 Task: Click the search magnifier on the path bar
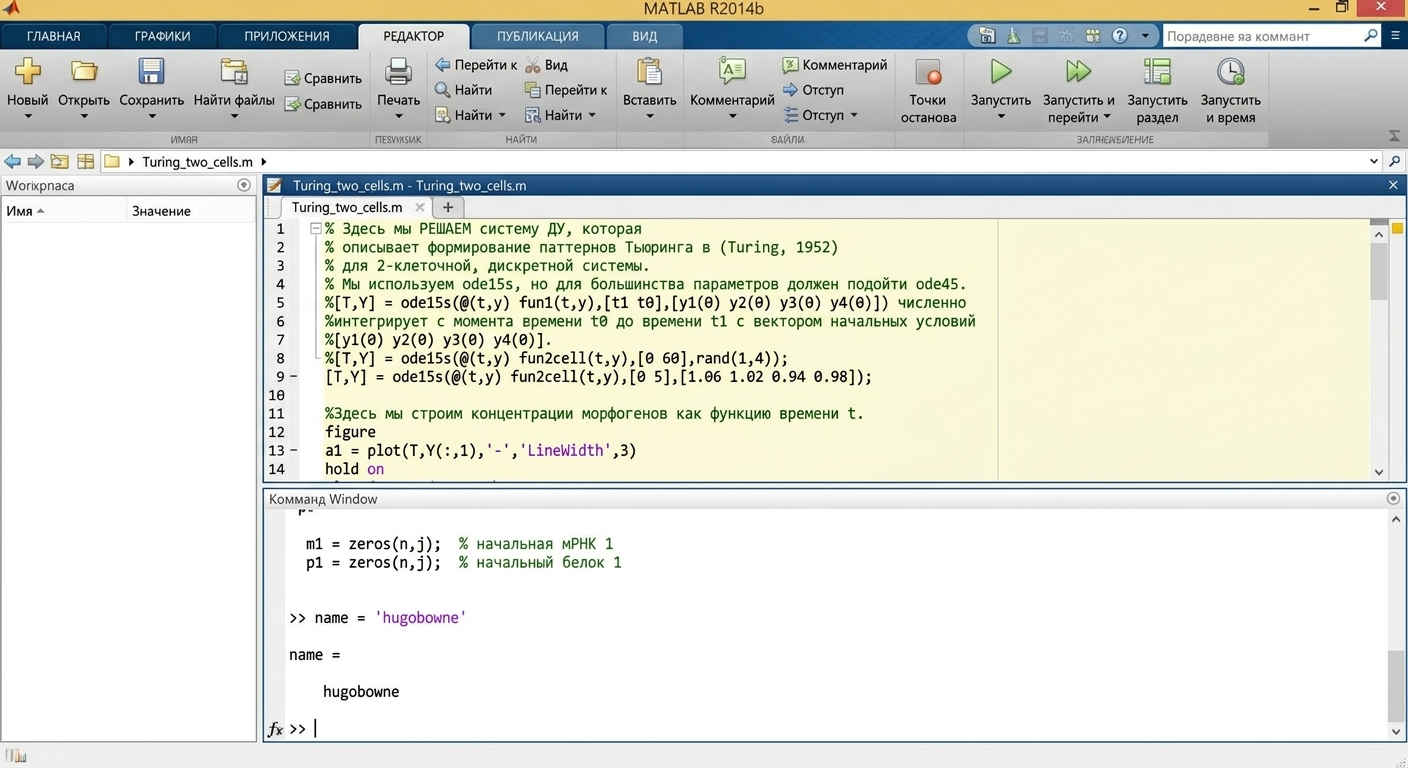tap(1395, 162)
